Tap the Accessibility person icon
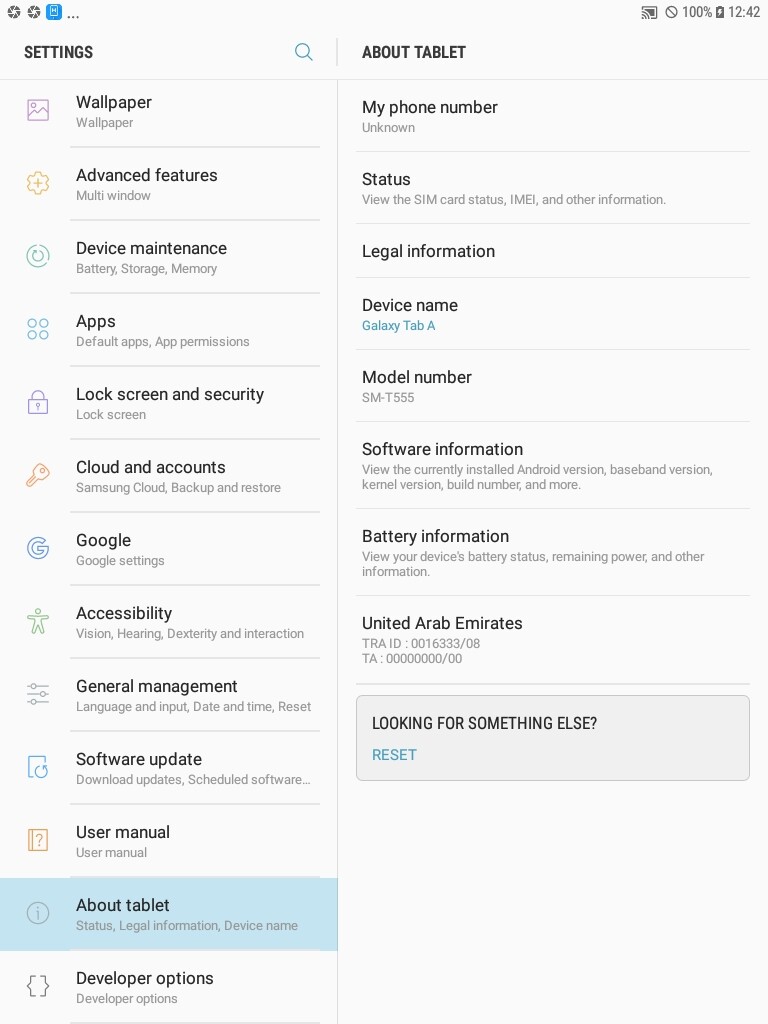 click(x=38, y=621)
